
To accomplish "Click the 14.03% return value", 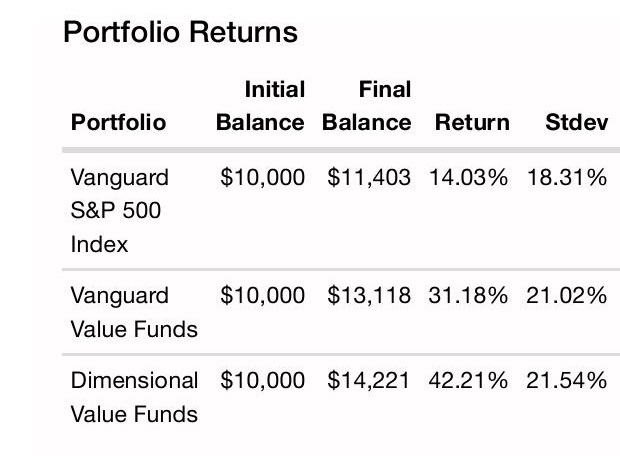I will [469, 178].
